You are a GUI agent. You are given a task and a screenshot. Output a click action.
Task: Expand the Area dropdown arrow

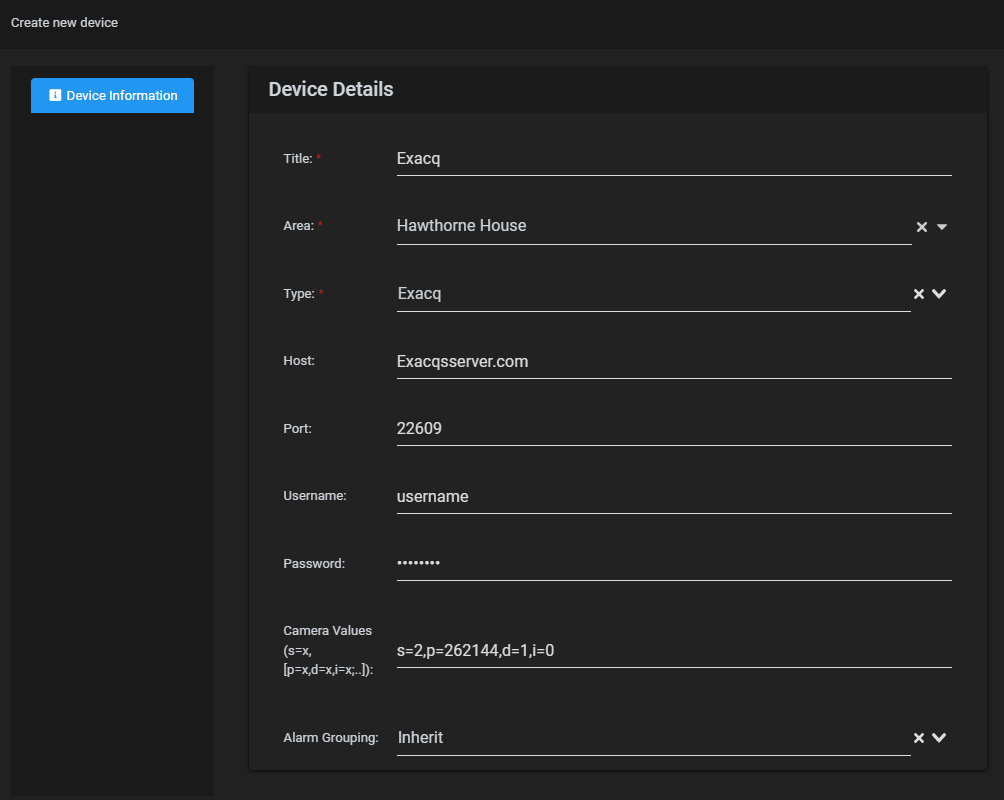(941, 227)
